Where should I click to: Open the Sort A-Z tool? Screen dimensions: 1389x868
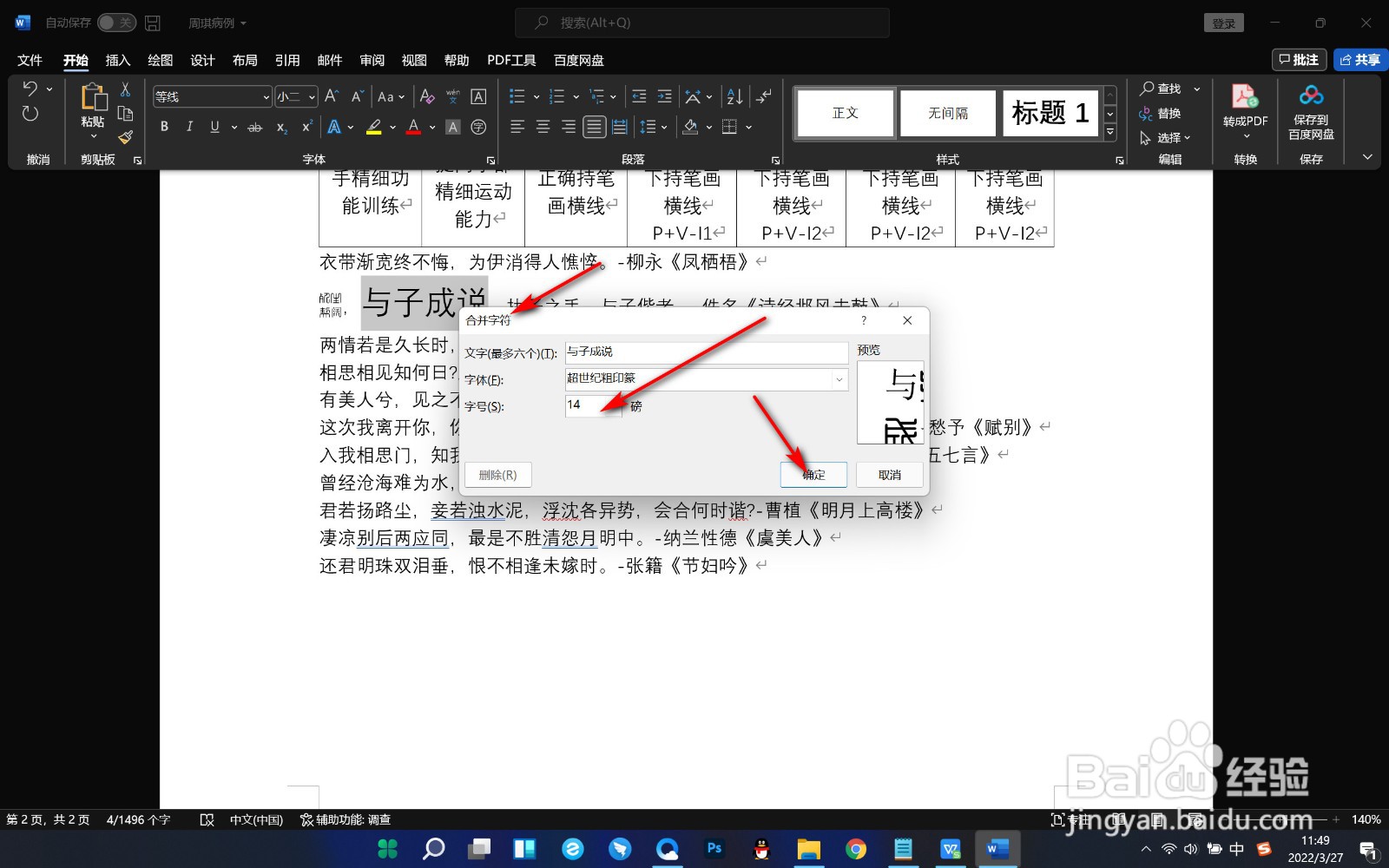(x=734, y=96)
